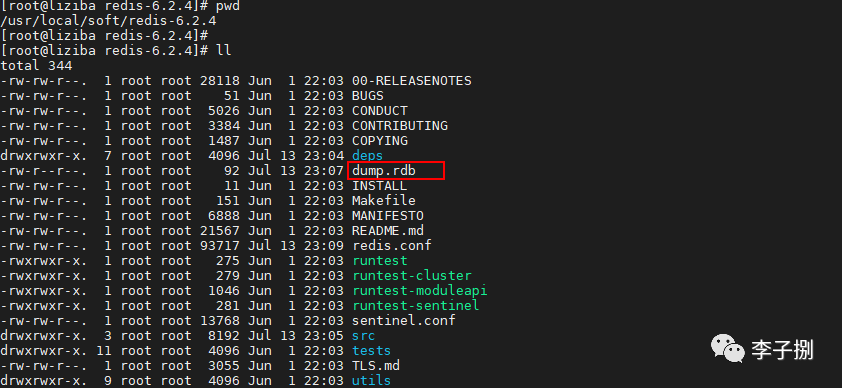The height and width of the screenshot is (388, 842).
Task: Click the COPYING file name
Action: coord(380,141)
